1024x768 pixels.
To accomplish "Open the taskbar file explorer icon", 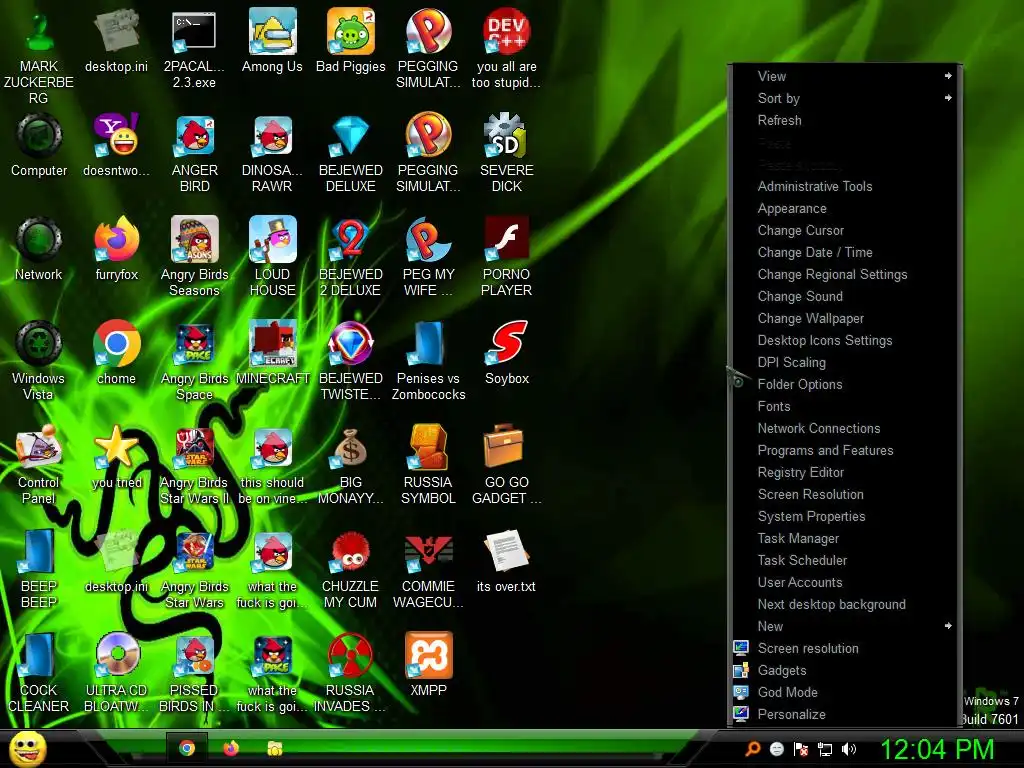I will coord(275,748).
